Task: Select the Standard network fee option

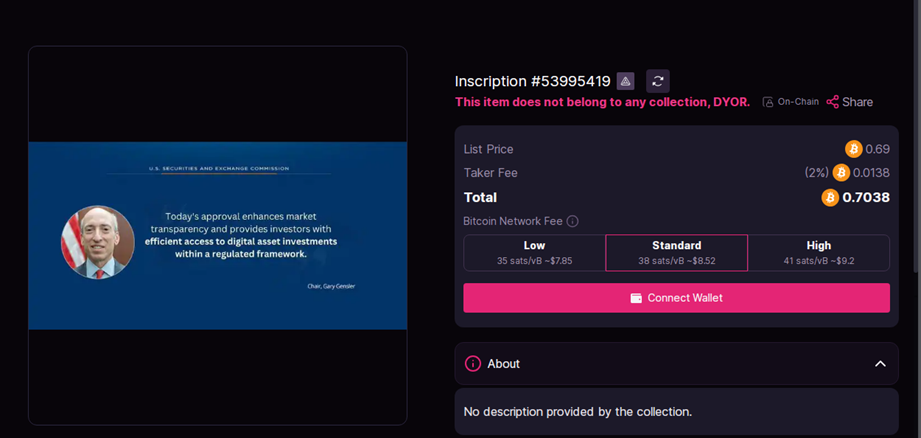Action: [x=677, y=253]
